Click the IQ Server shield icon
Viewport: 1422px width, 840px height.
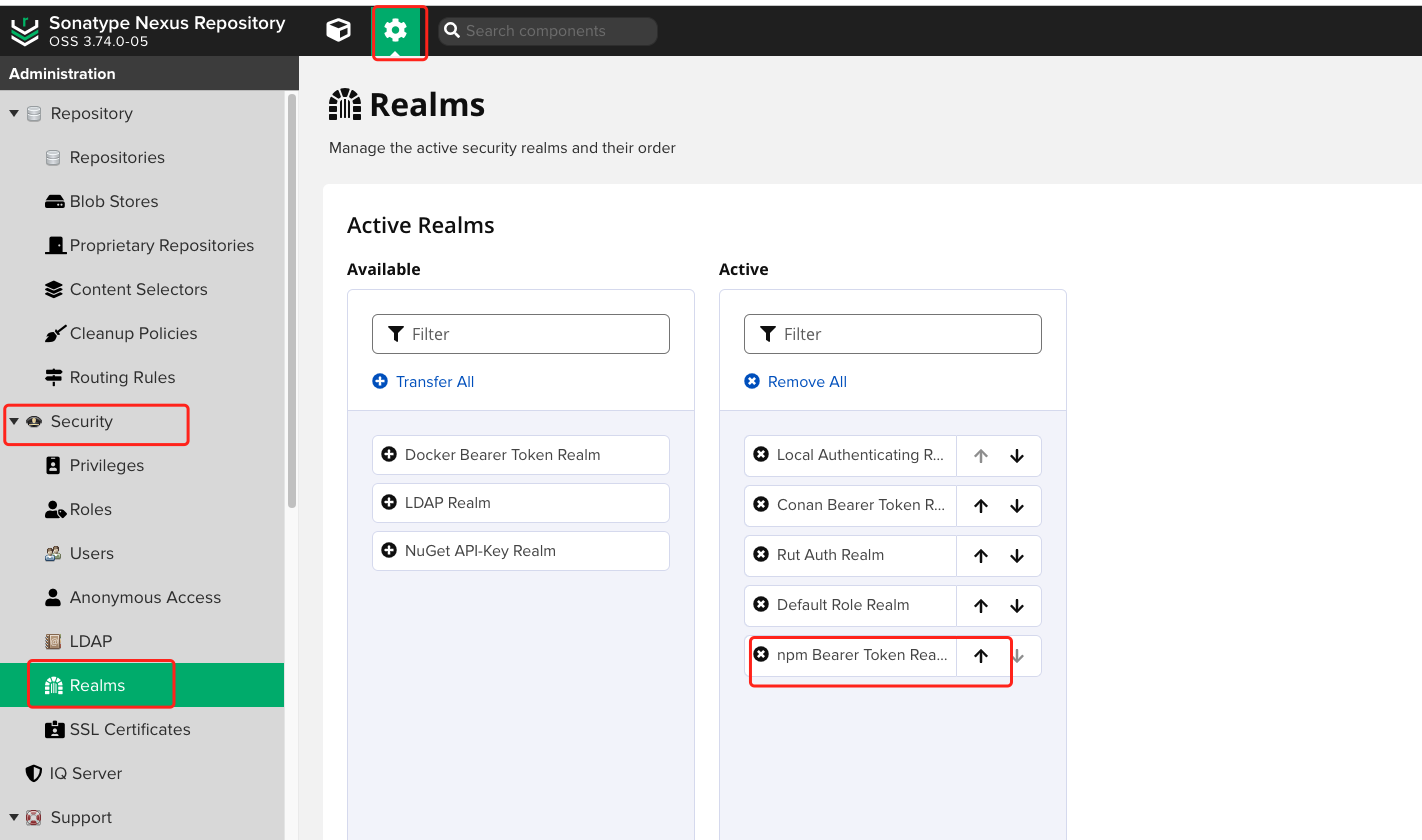click(x=34, y=774)
